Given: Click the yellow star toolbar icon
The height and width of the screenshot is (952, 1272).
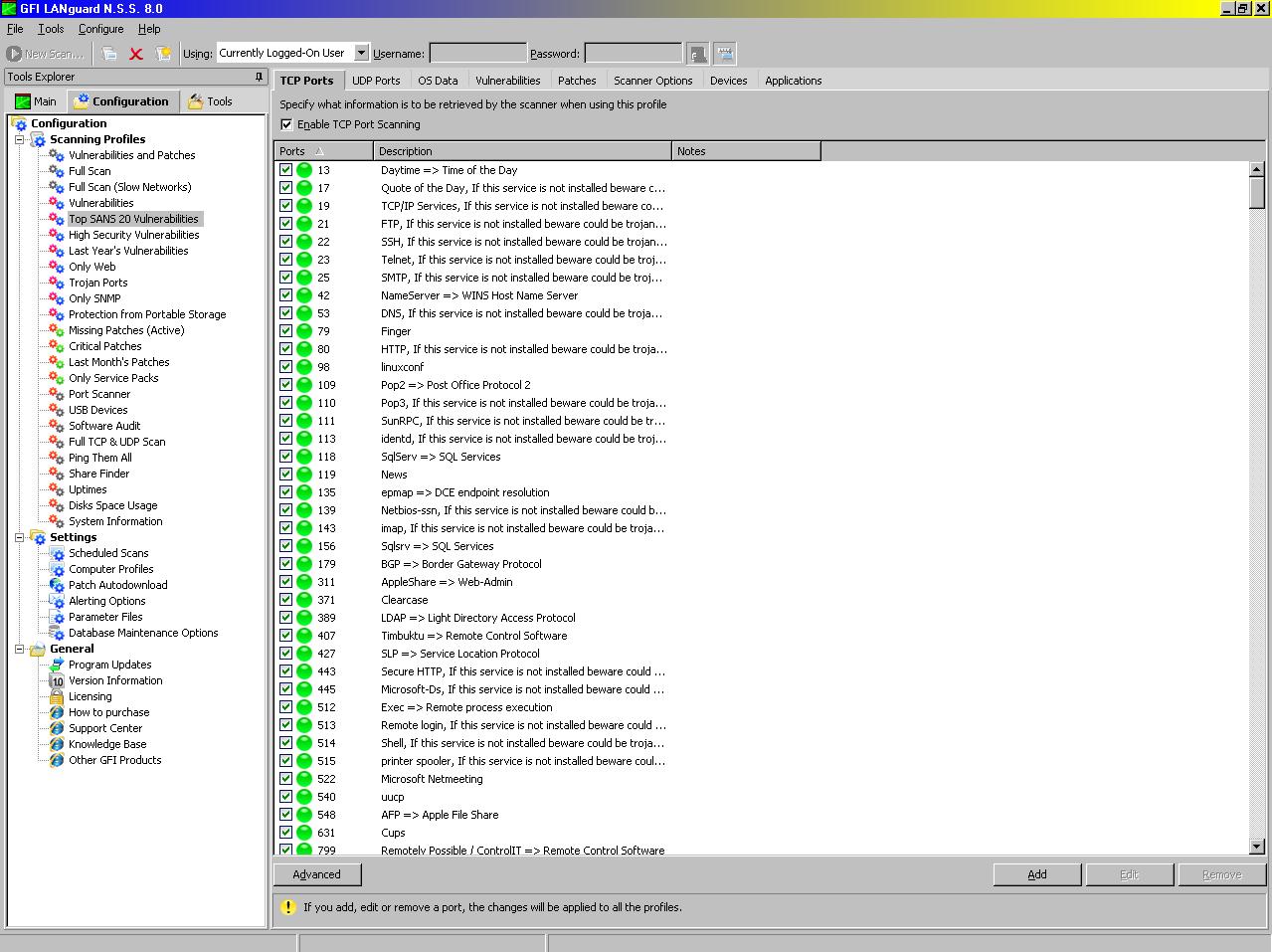Looking at the screenshot, I should [163, 54].
